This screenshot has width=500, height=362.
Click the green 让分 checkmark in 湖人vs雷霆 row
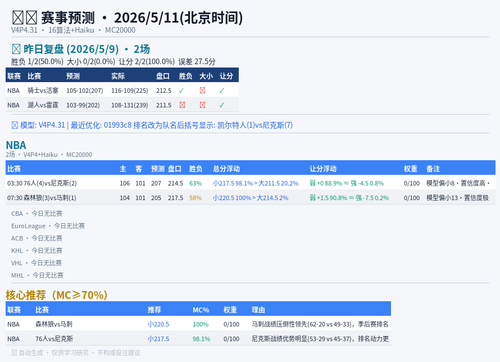(222, 105)
